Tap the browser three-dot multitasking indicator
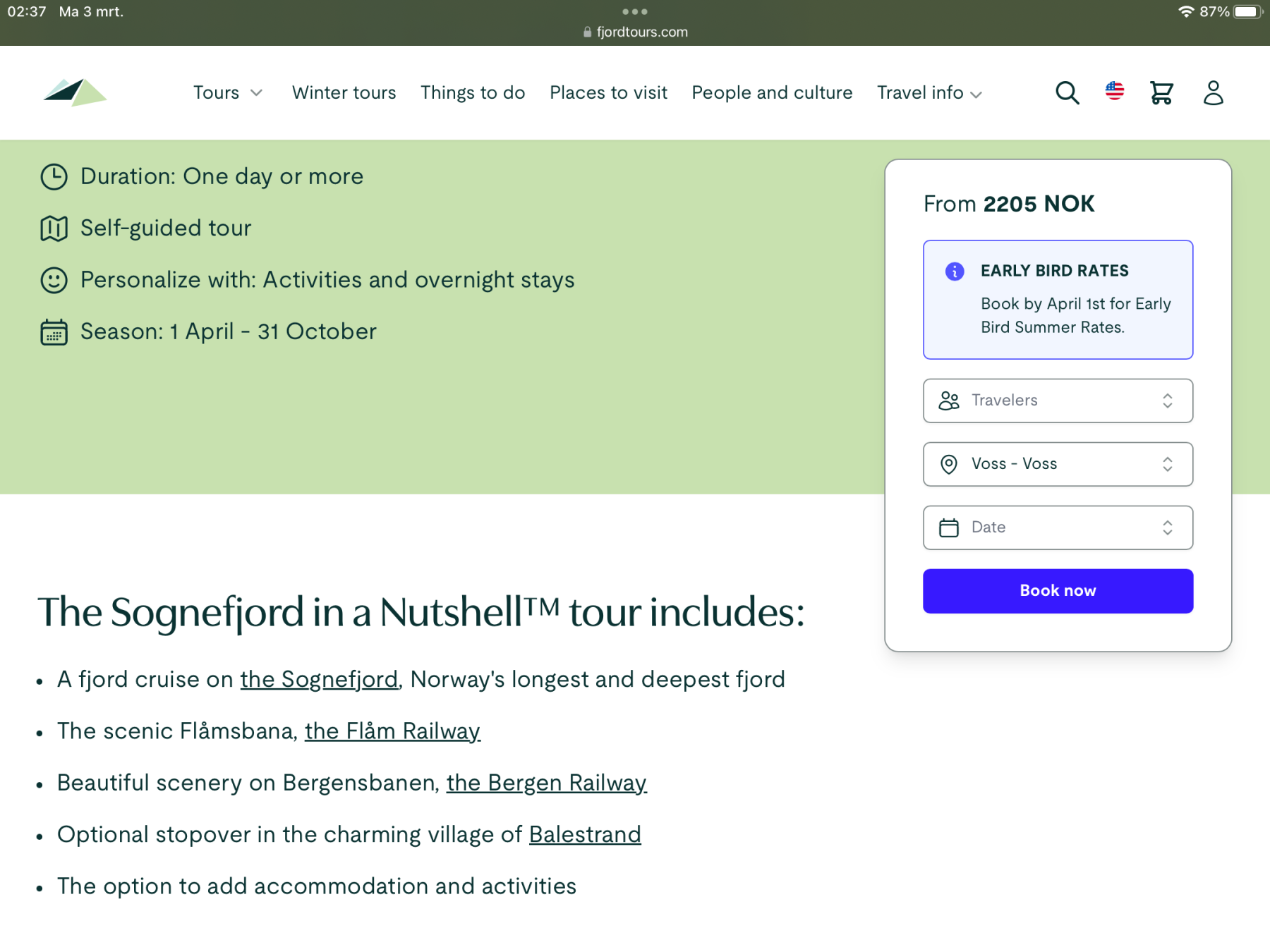The height and width of the screenshot is (952, 1270). click(634, 11)
